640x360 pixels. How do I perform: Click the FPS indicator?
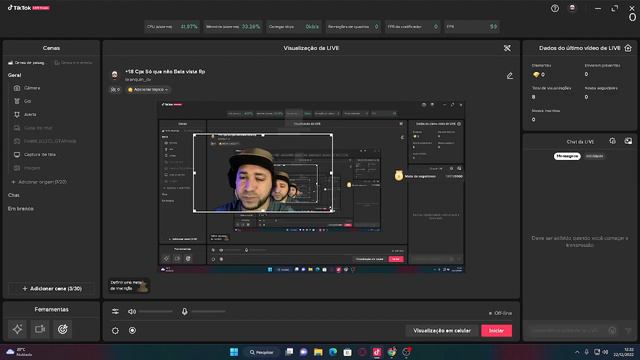click(472, 27)
